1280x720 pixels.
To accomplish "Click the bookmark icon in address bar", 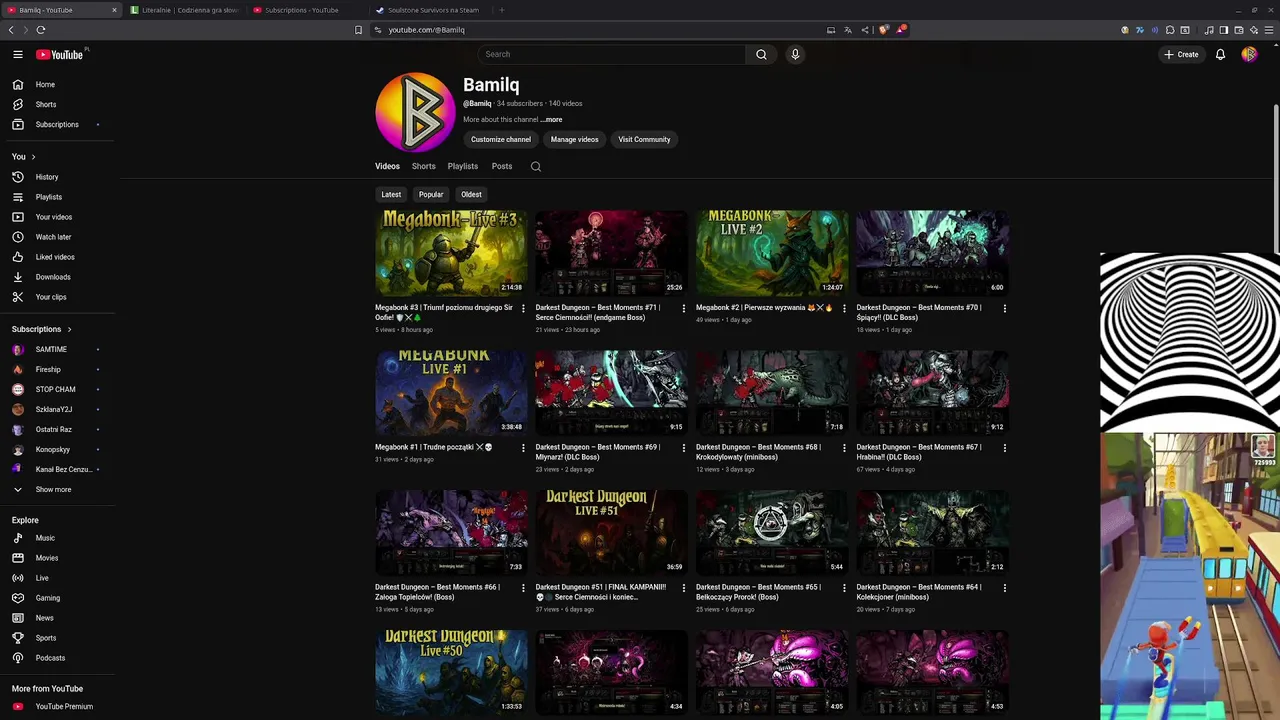I will (x=358, y=30).
